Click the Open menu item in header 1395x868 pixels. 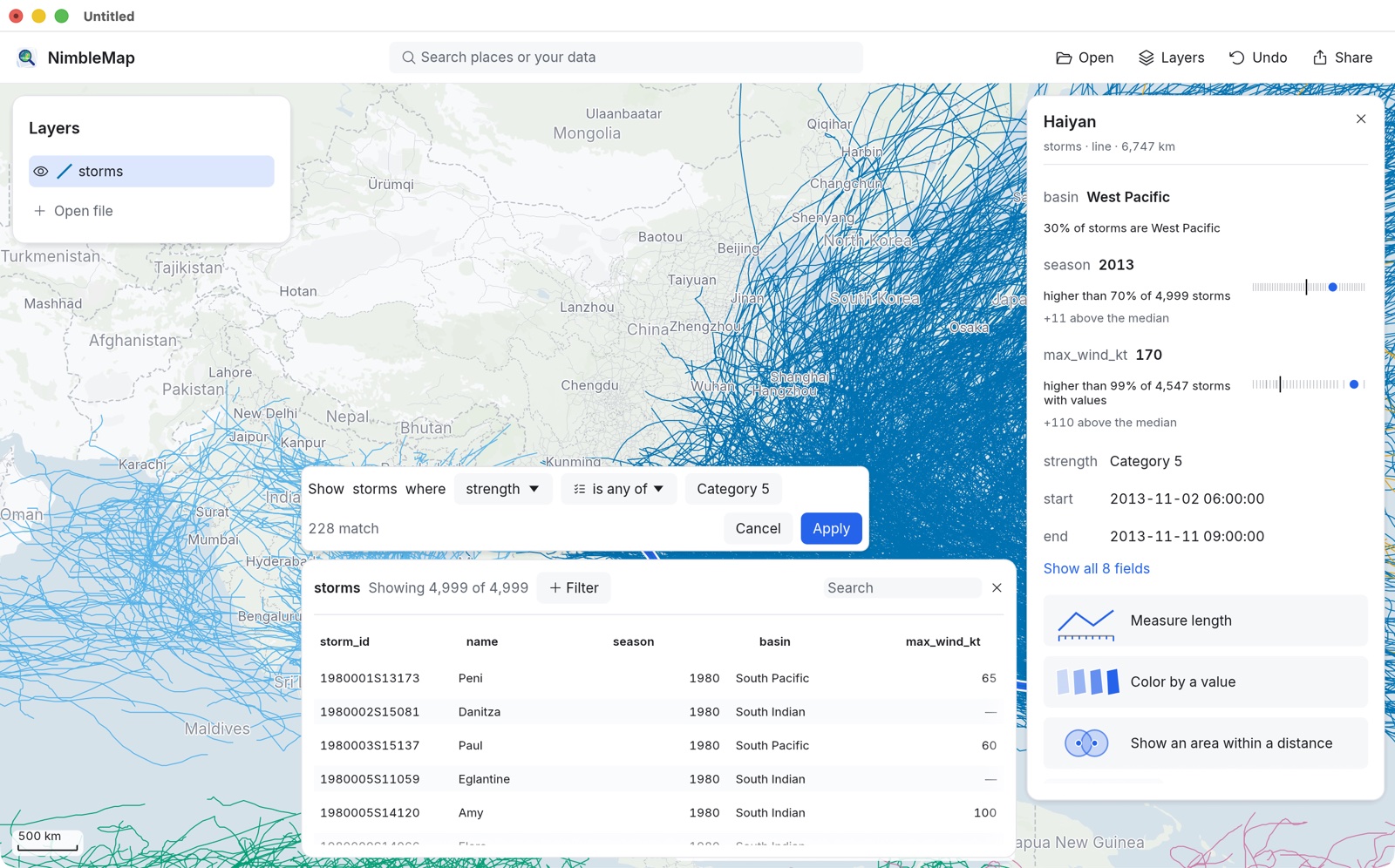[1085, 58]
